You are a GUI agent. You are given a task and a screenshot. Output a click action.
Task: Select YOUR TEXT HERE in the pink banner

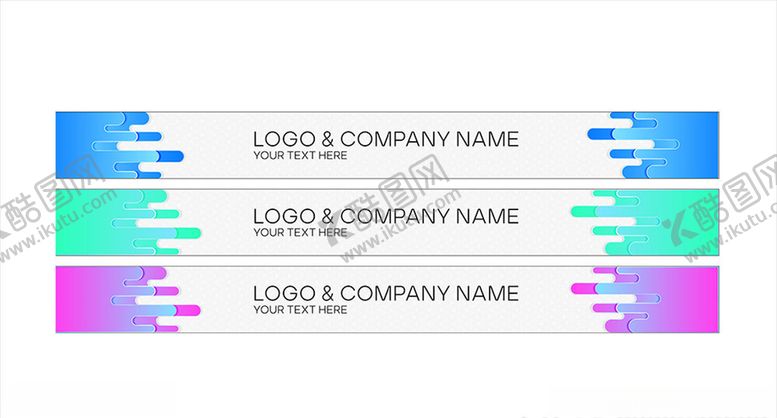tap(300, 310)
